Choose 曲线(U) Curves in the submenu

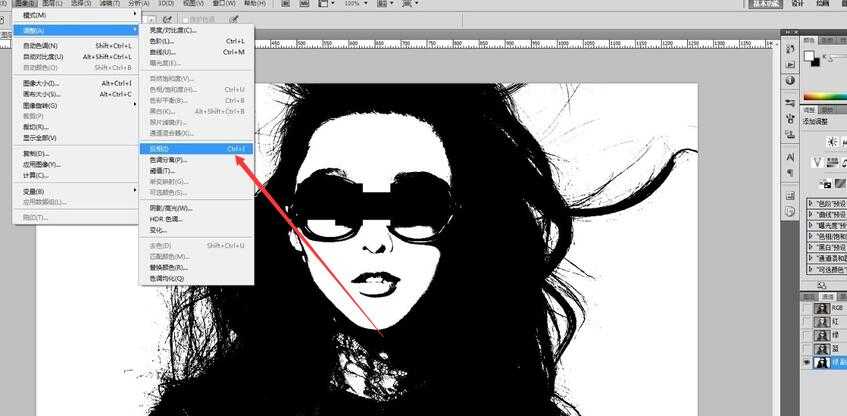click(196, 52)
